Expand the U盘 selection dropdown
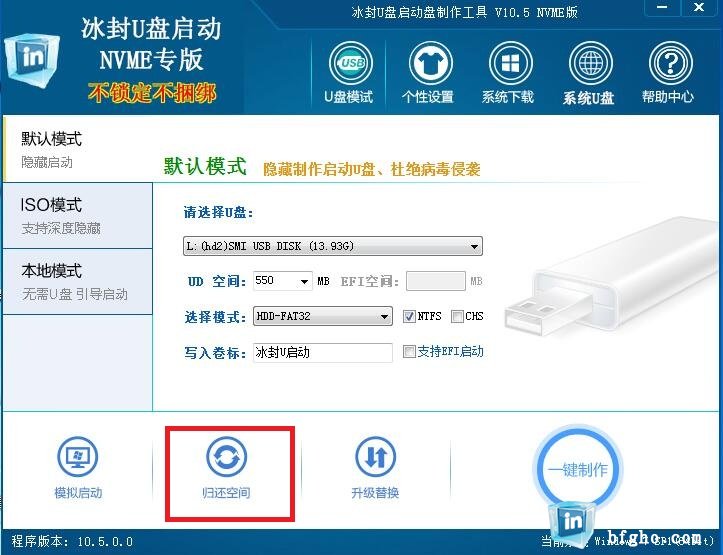Screen dimensions: 723x555 click(x=332, y=246)
